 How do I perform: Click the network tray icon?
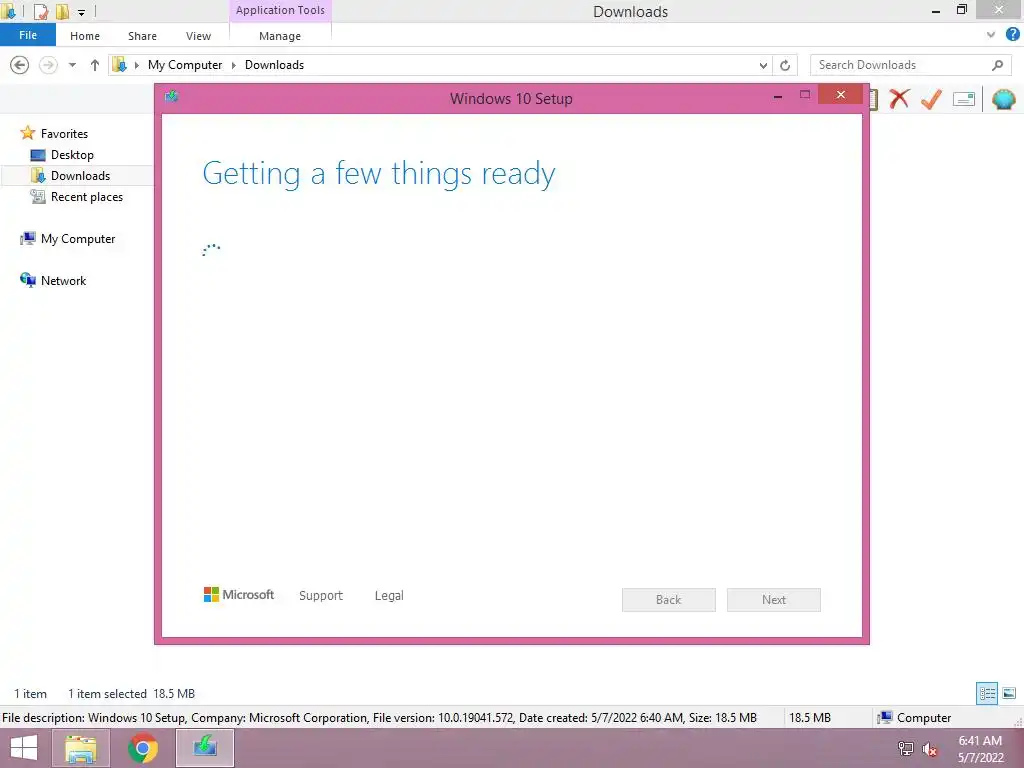point(906,749)
